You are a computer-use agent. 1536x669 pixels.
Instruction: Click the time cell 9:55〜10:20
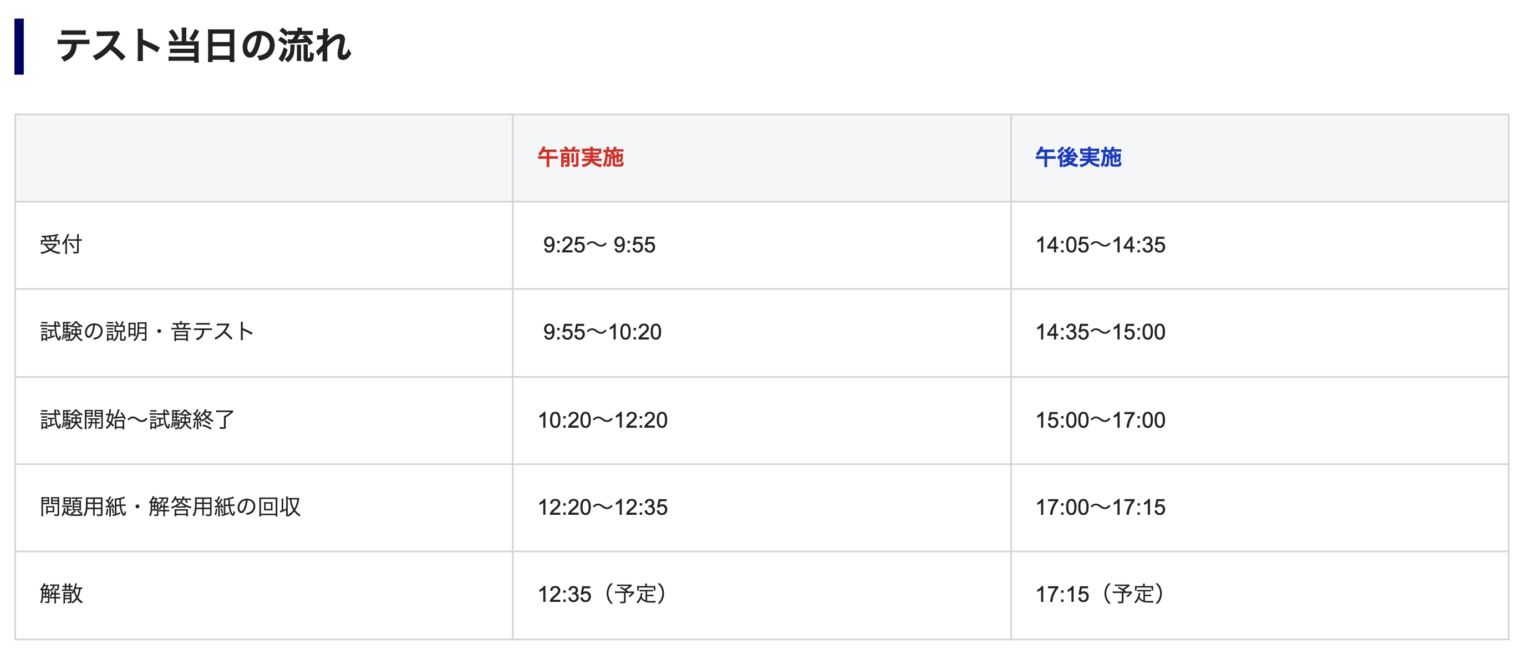point(602,332)
